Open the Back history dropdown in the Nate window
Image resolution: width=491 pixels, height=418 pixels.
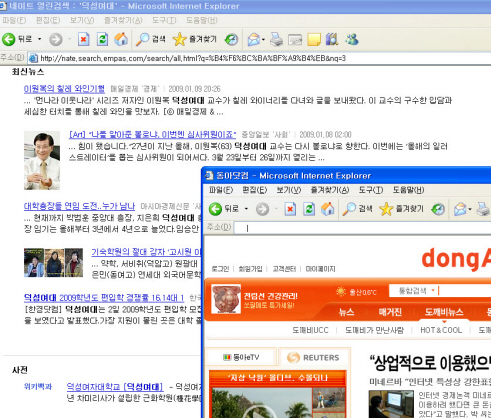coord(39,39)
